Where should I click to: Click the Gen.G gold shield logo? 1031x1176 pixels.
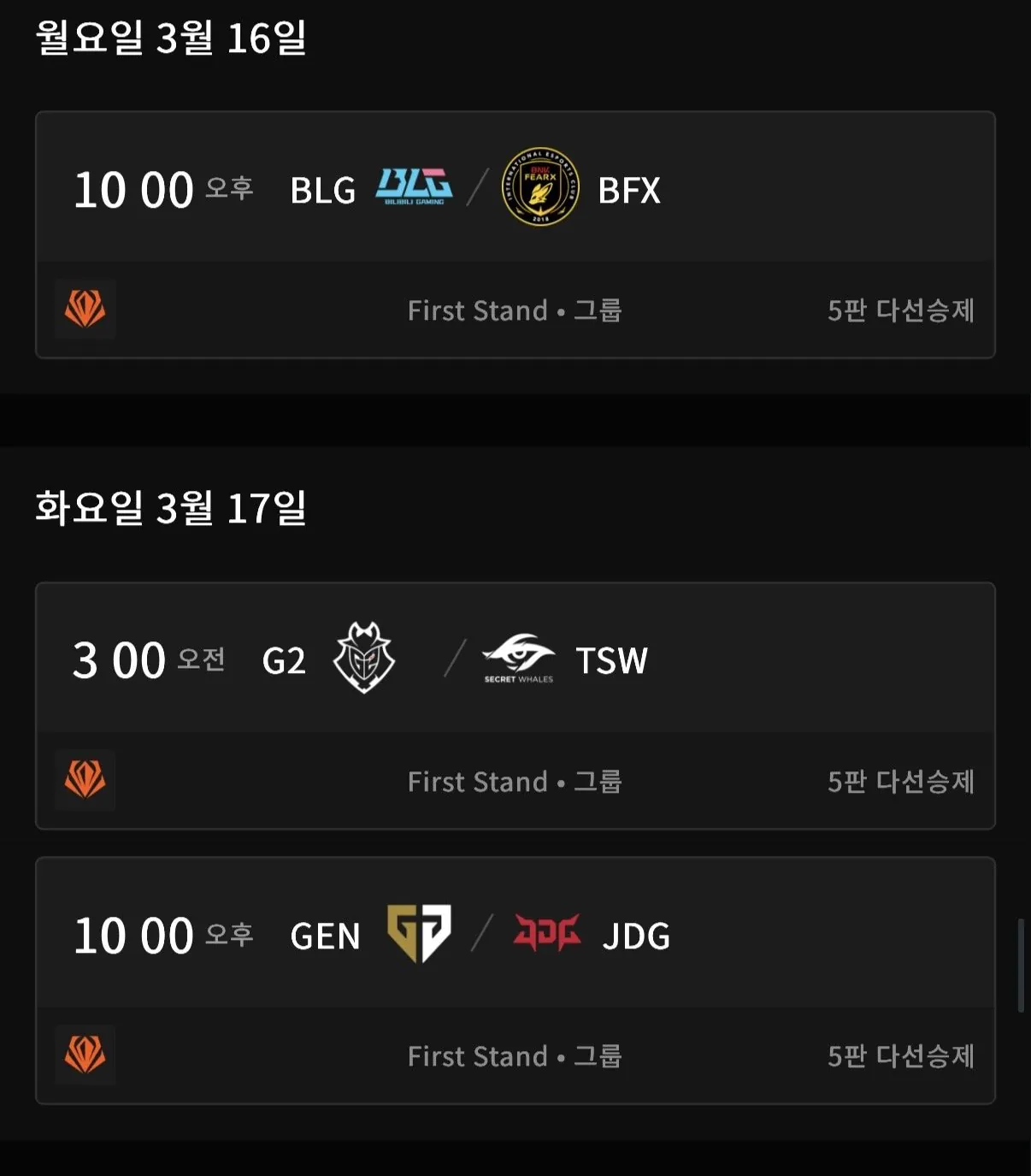coord(419,933)
